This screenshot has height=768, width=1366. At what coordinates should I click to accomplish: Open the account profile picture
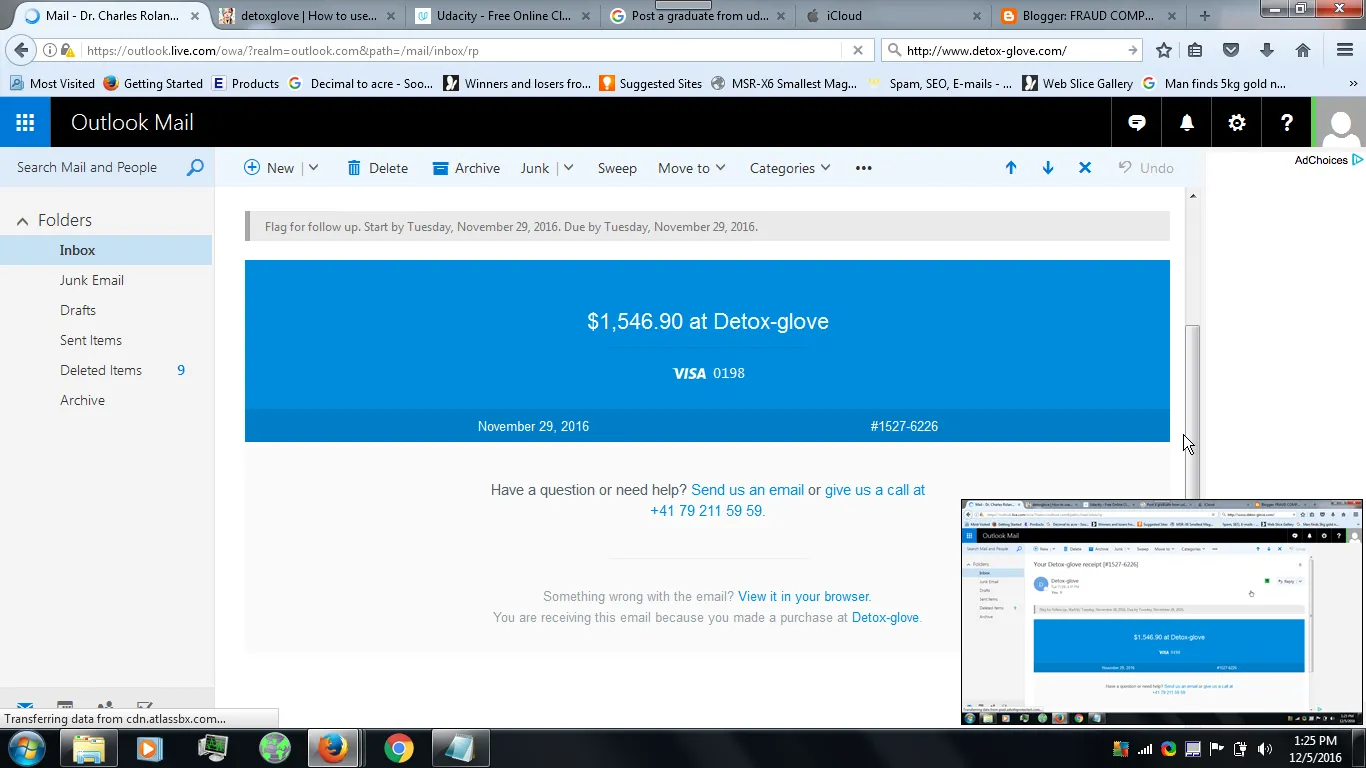[x=1341, y=123]
